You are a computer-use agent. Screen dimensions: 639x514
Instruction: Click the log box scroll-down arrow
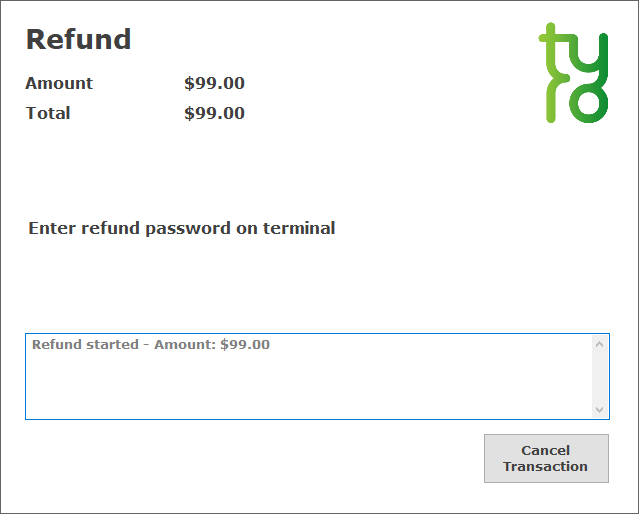[x=599, y=409]
